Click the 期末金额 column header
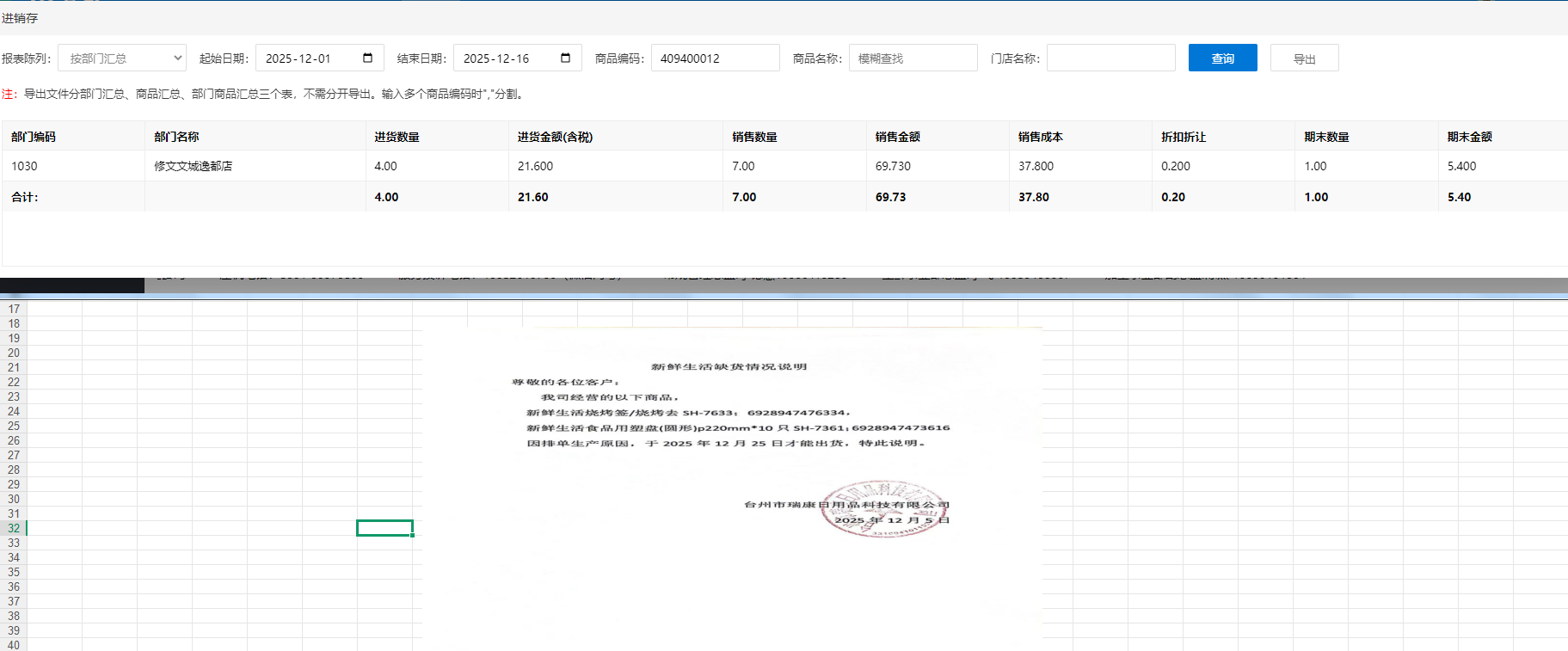The image size is (1568, 651). (x=1469, y=137)
